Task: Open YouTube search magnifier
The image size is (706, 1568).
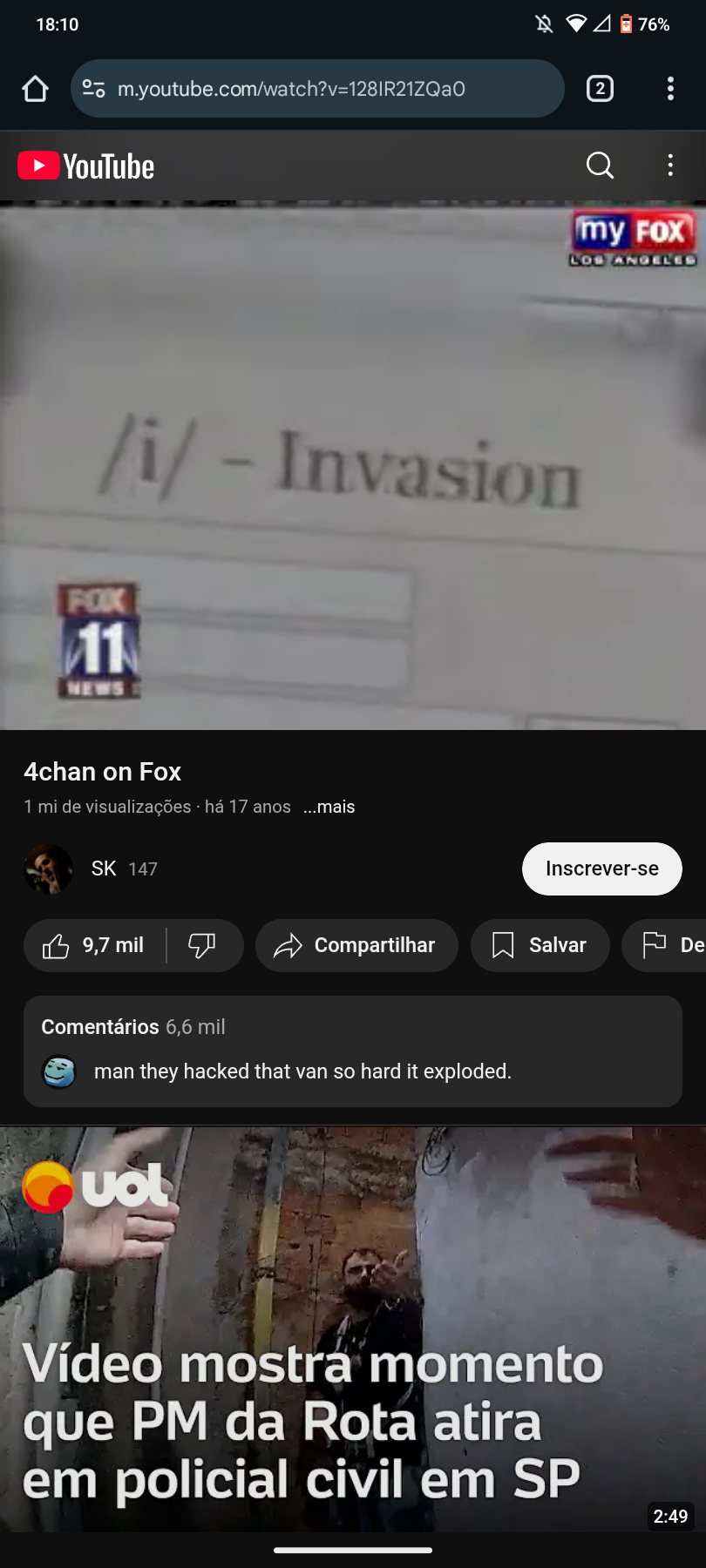Action: [600, 166]
